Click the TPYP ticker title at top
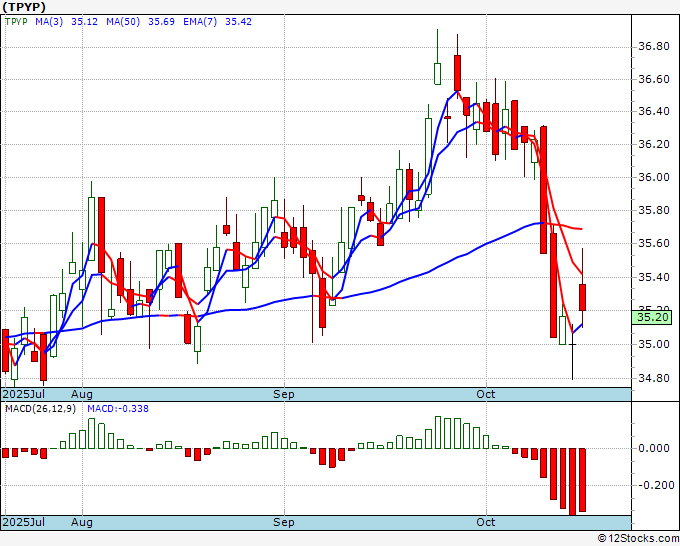This screenshot has height=546, width=680. [23, 6]
